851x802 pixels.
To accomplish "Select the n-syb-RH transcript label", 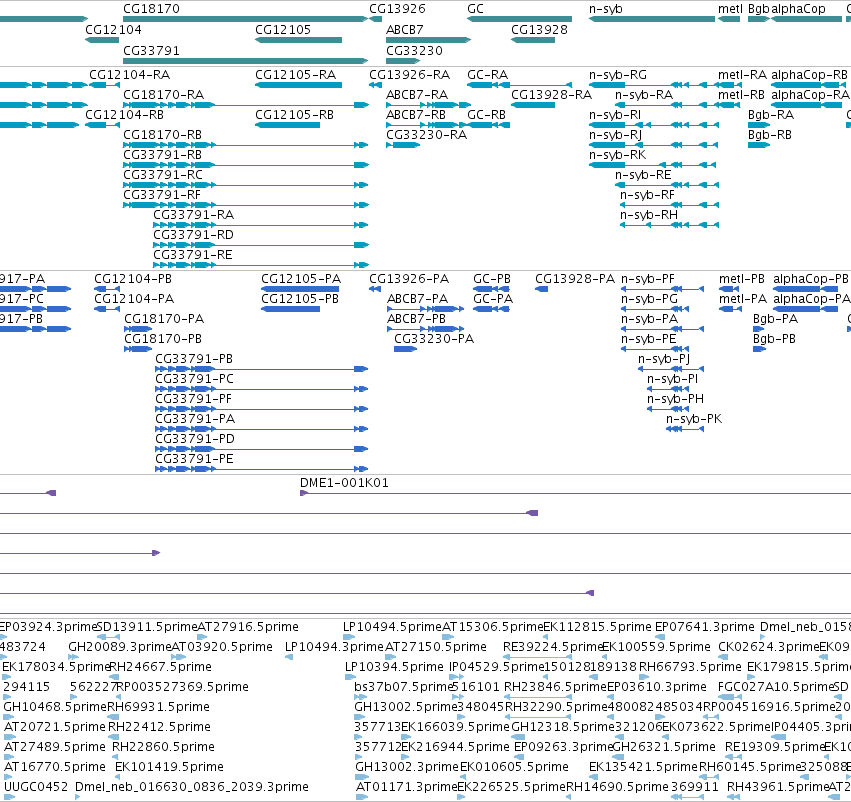I will point(649,215).
